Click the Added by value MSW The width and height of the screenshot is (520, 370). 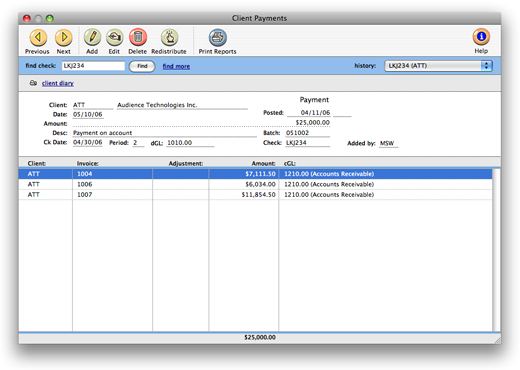(x=388, y=143)
